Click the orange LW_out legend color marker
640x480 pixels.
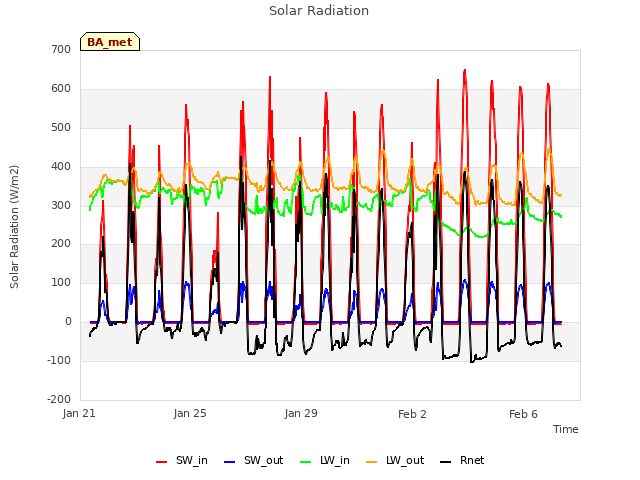[x=372, y=462]
